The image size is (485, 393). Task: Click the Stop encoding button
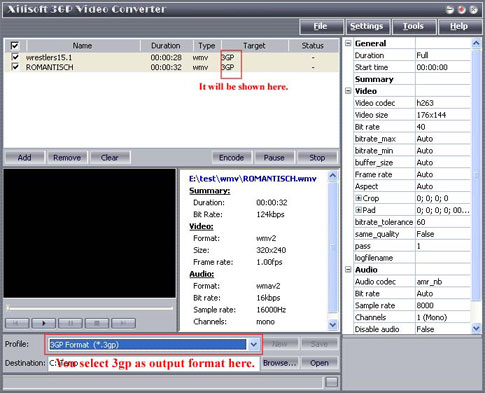point(317,157)
